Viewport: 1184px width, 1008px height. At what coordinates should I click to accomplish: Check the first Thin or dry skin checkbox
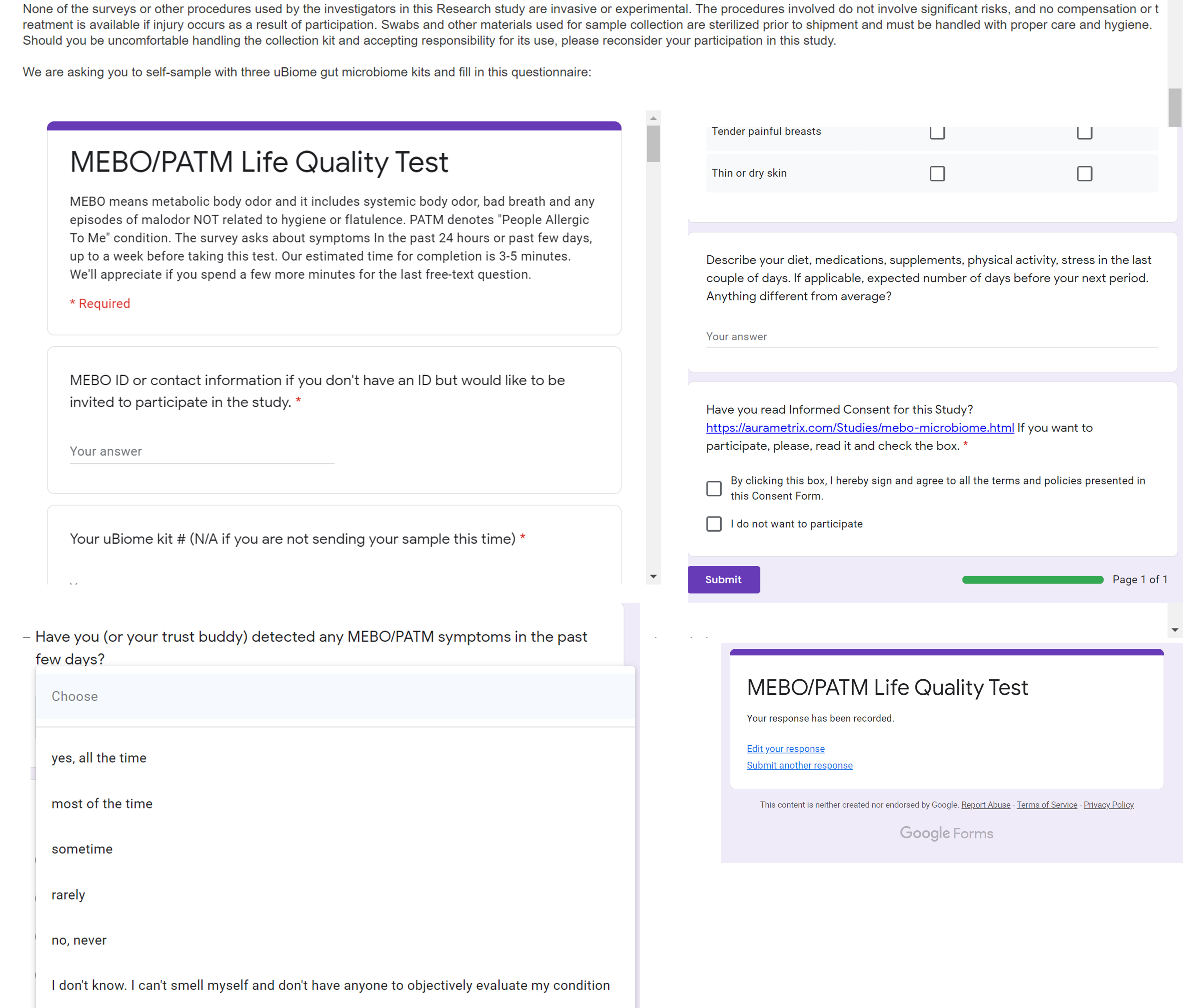[937, 174]
